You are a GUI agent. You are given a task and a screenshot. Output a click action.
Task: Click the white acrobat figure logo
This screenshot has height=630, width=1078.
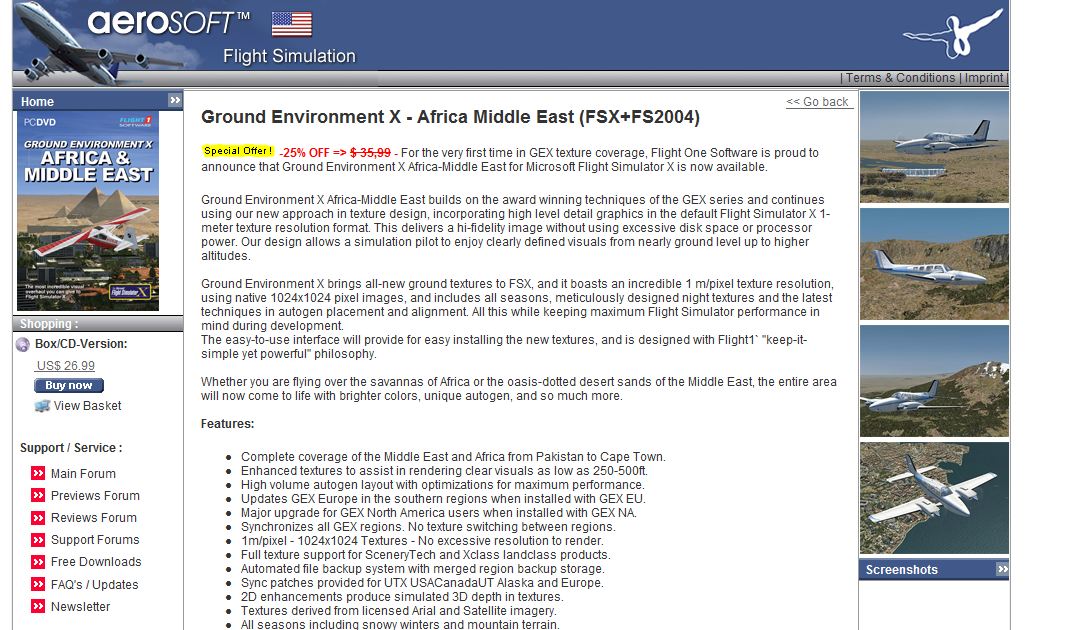coord(954,33)
